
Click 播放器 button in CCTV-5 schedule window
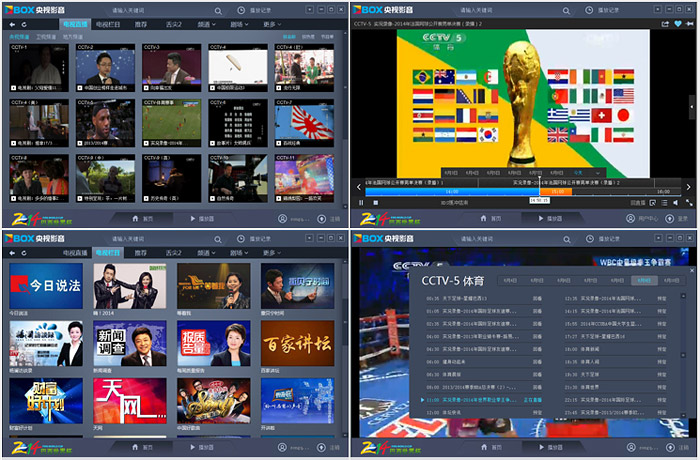(x=550, y=447)
